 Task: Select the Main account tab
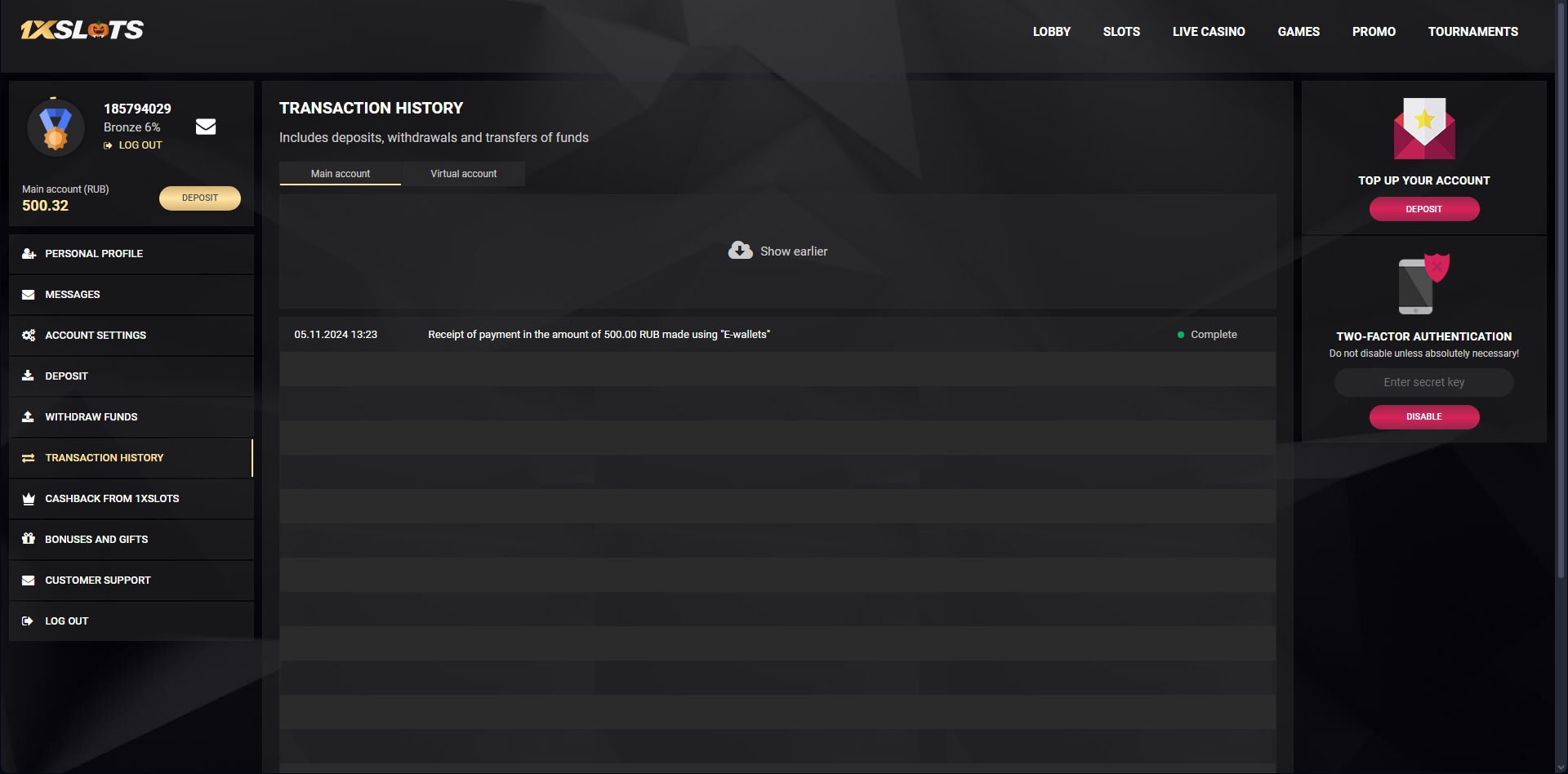pyautogui.click(x=340, y=174)
